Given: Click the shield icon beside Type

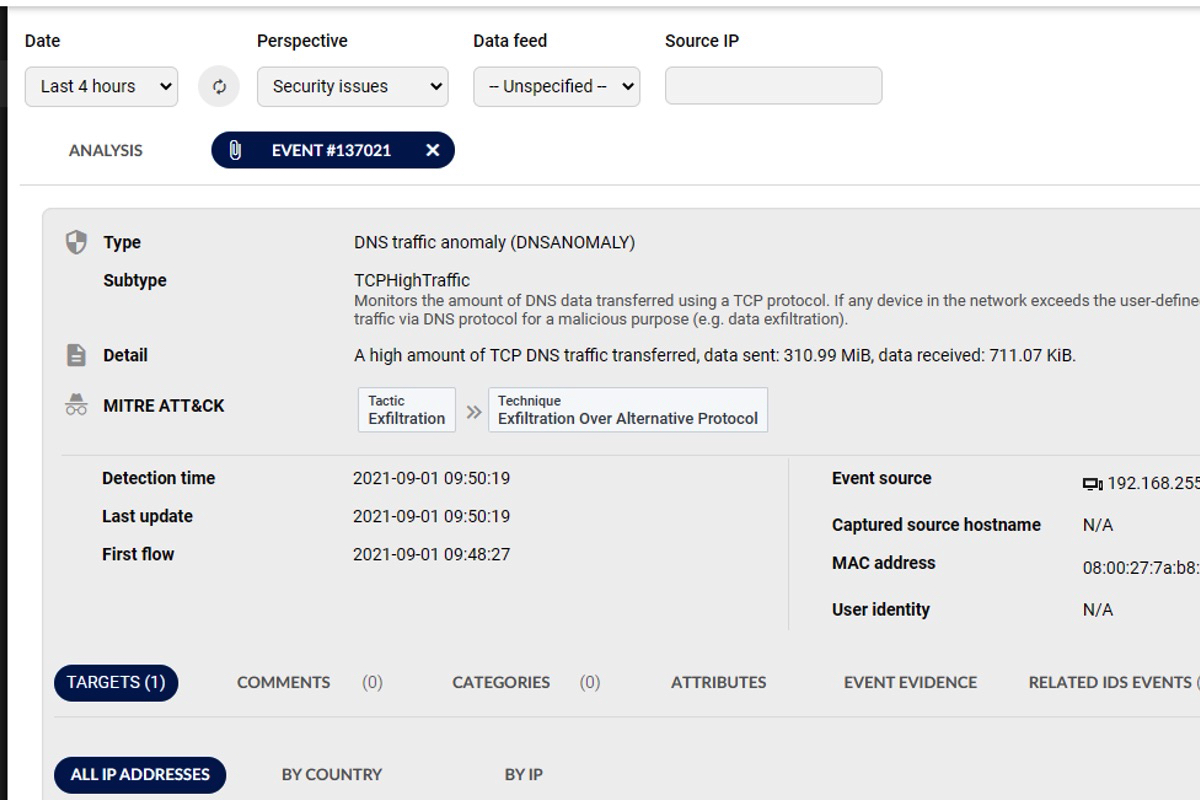Looking at the screenshot, I should [76, 242].
